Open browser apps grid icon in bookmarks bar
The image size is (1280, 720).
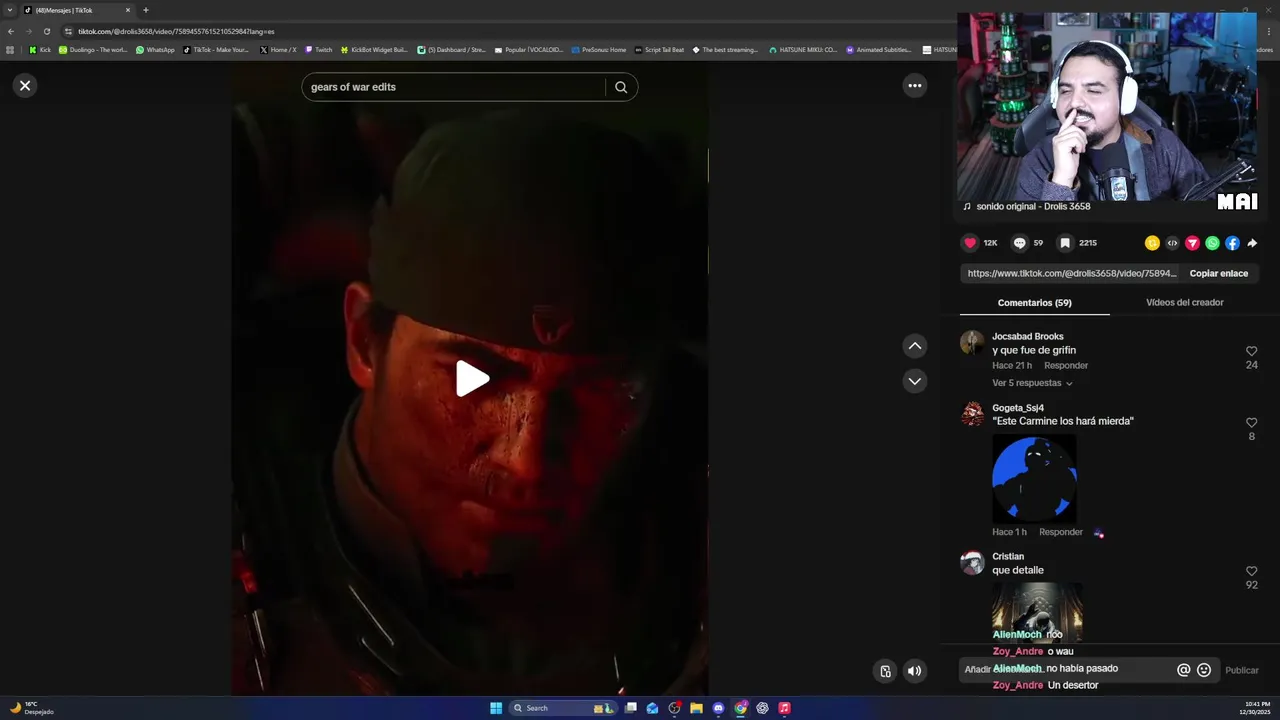click(10, 50)
